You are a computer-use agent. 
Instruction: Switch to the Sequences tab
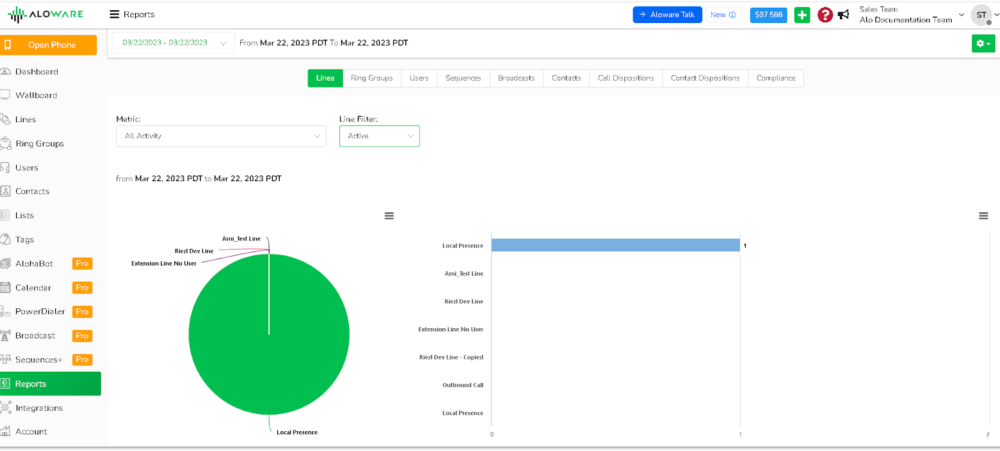(x=463, y=78)
